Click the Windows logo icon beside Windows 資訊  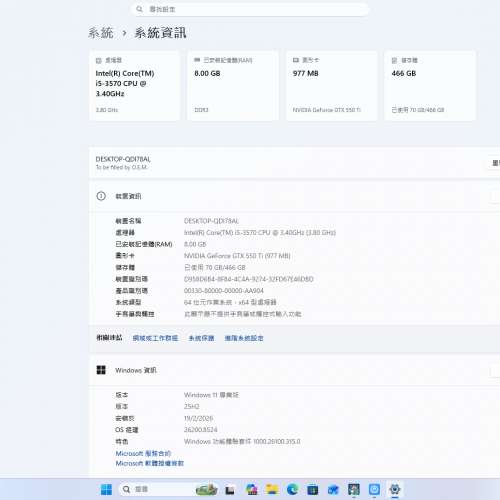point(101,370)
